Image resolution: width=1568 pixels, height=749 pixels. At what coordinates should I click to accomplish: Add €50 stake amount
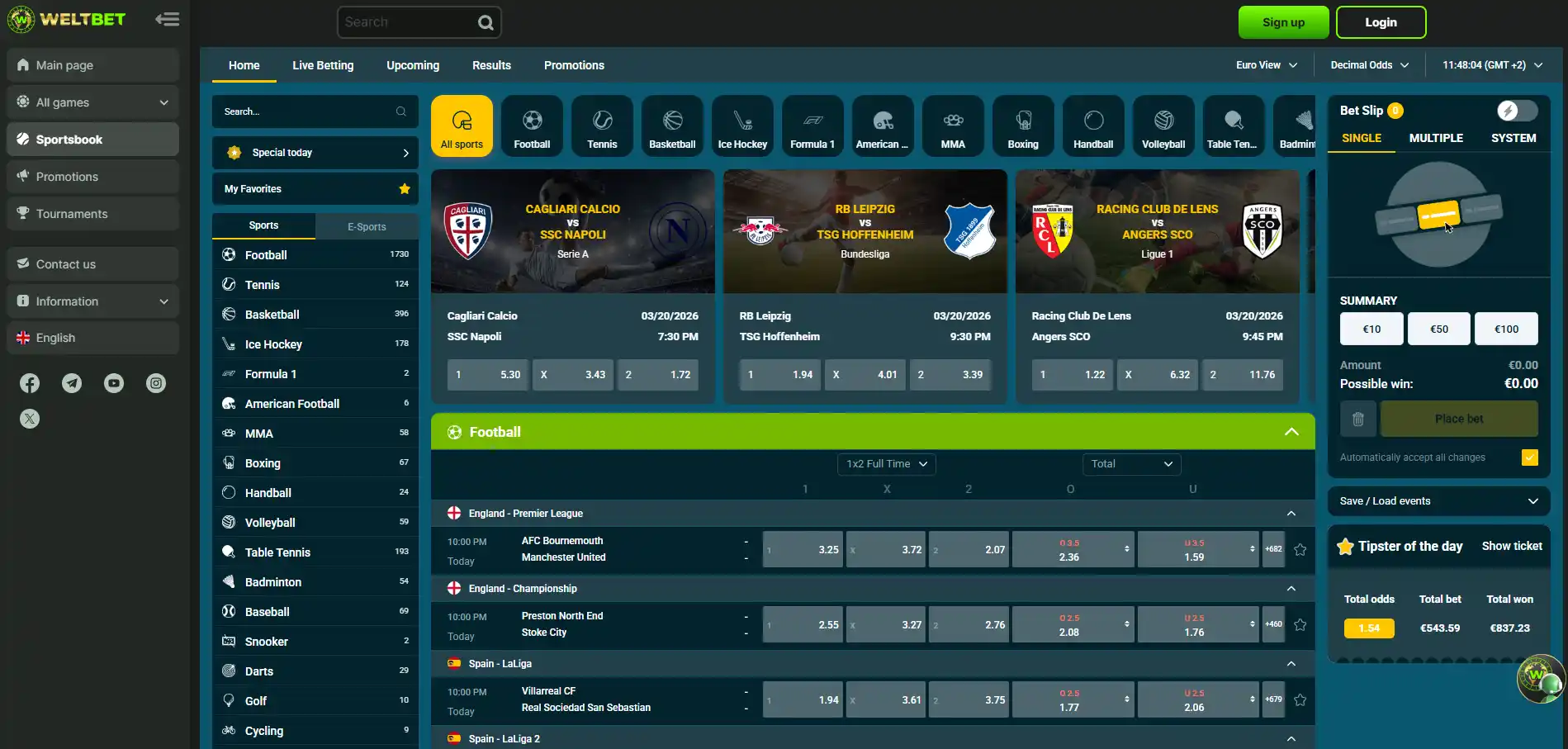1439,329
